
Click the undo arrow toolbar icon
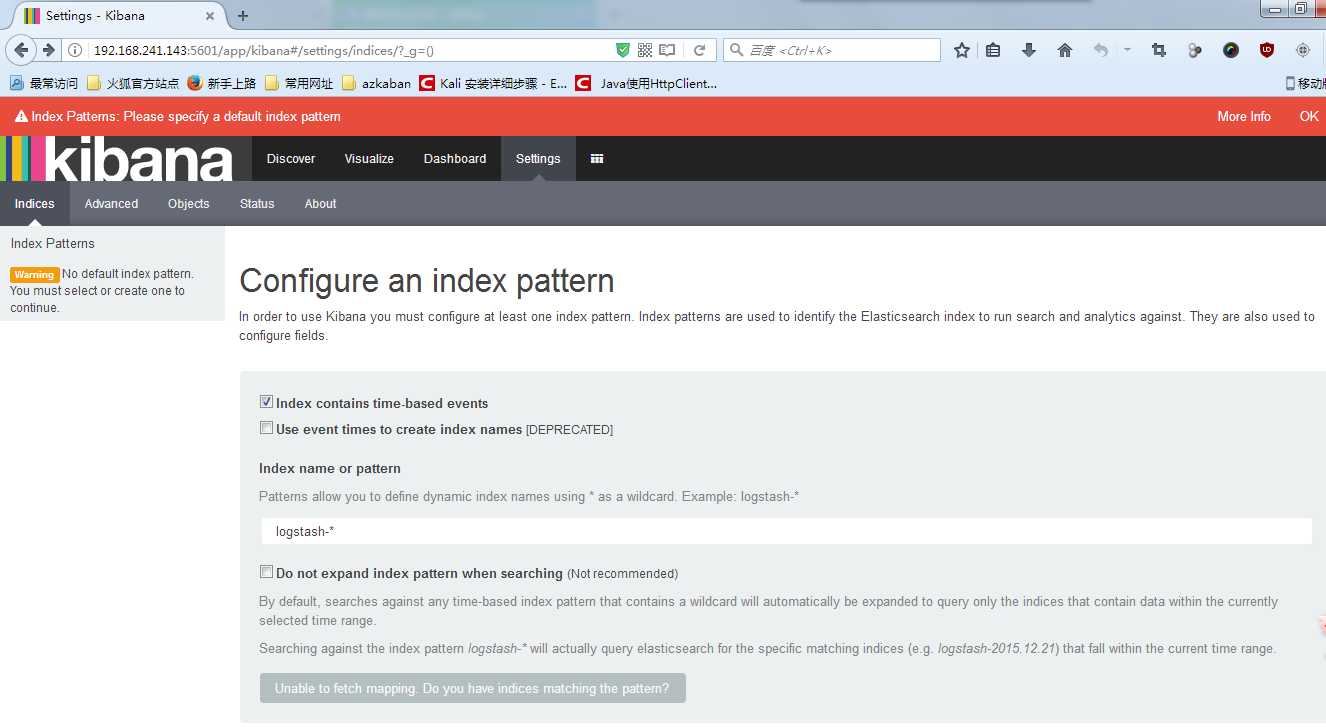pos(1101,50)
